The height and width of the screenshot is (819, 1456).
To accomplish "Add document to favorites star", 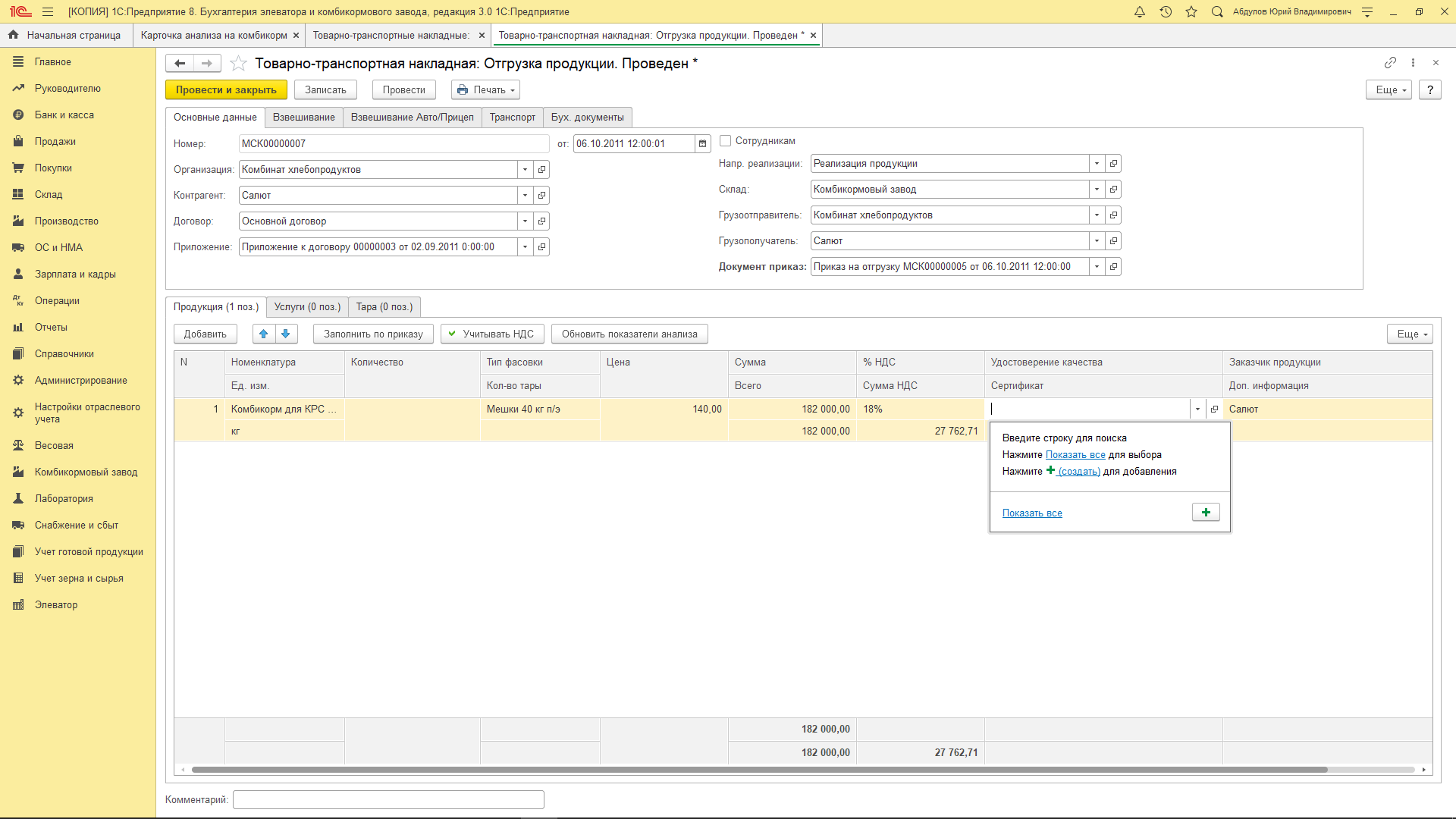I will 238,63.
